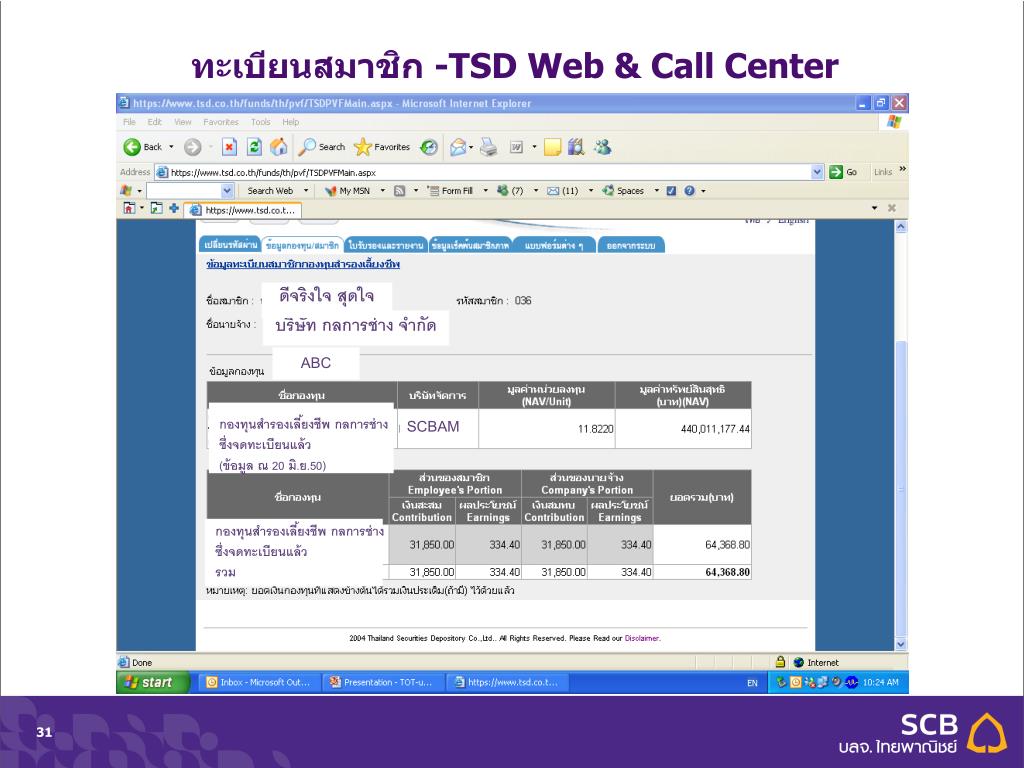The height and width of the screenshot is (768, 1024).
Task: Click the Disclaimer link in footer
Action: click(x=642, y=638)
